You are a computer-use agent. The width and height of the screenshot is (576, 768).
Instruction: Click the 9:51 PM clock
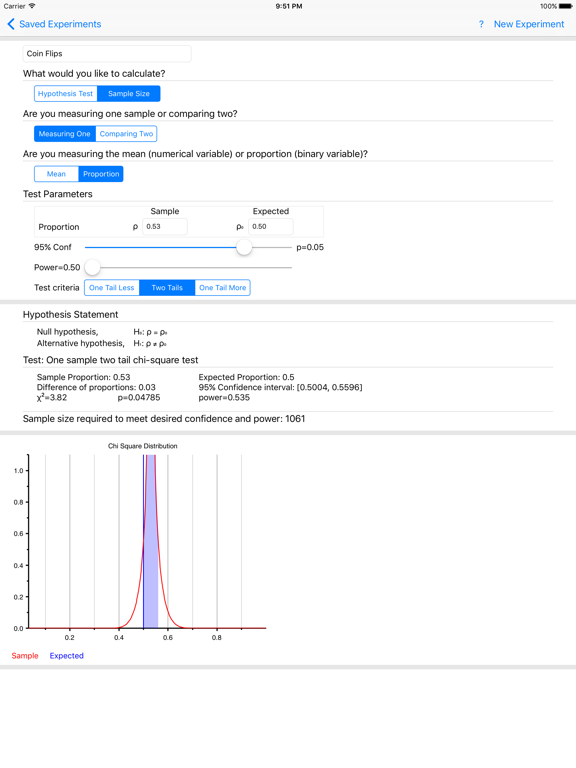tap(288, 6)
